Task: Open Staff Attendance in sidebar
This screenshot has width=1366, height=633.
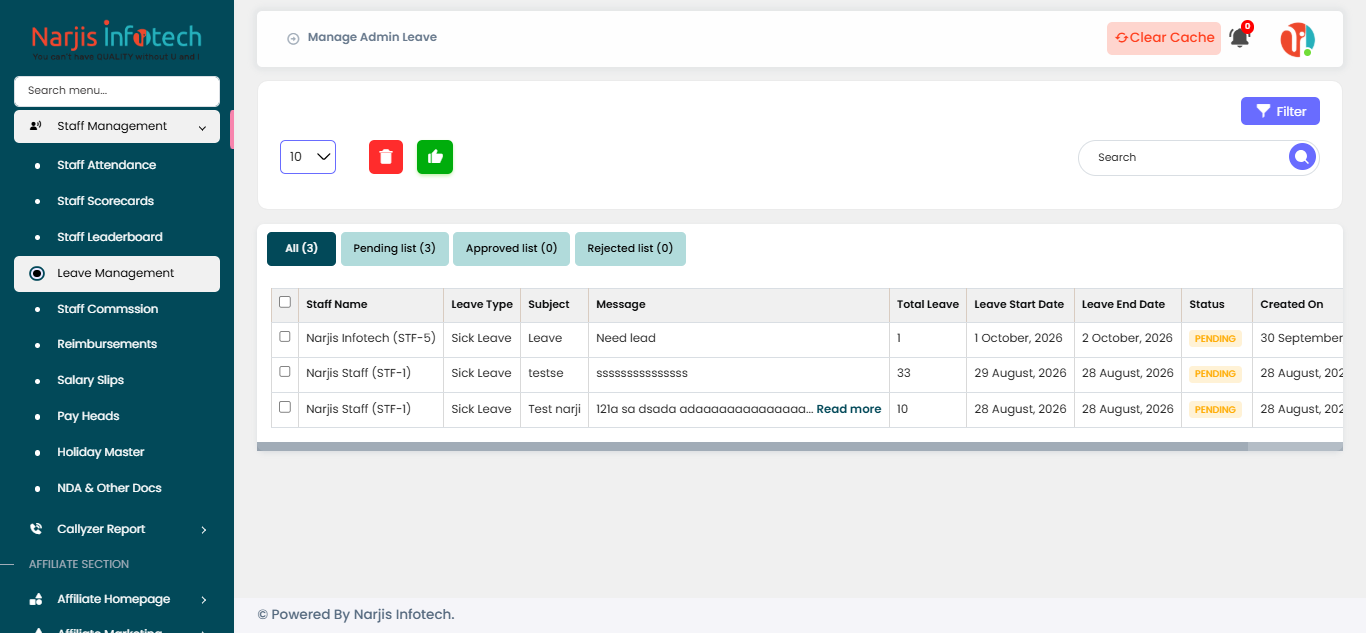Action: point(106,165)
